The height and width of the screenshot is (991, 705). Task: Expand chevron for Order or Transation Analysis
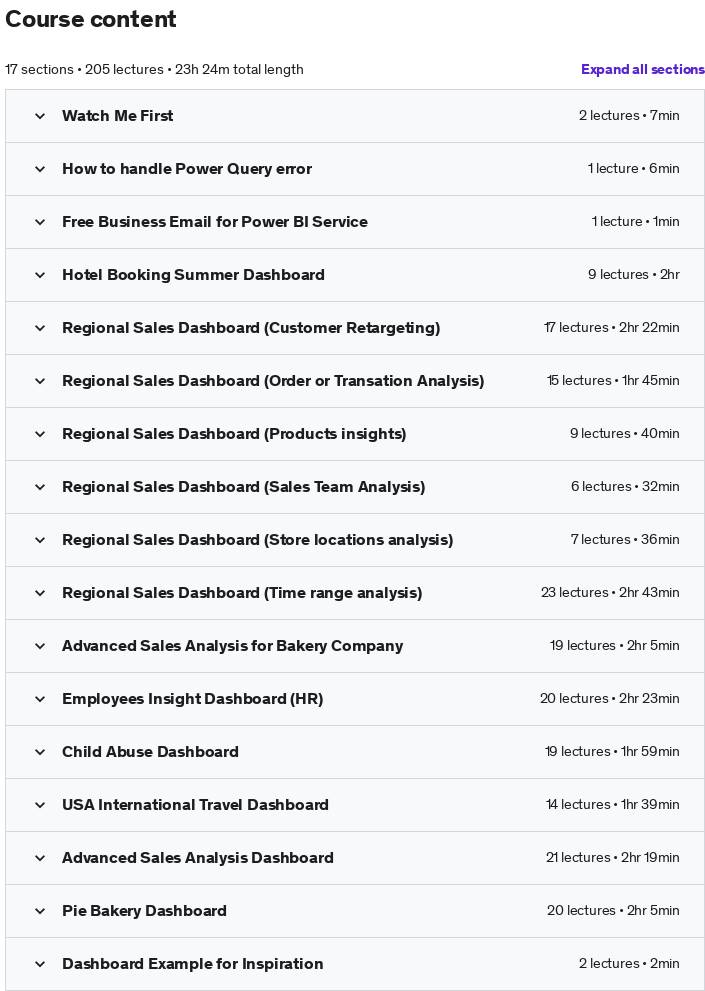[40, 382]
